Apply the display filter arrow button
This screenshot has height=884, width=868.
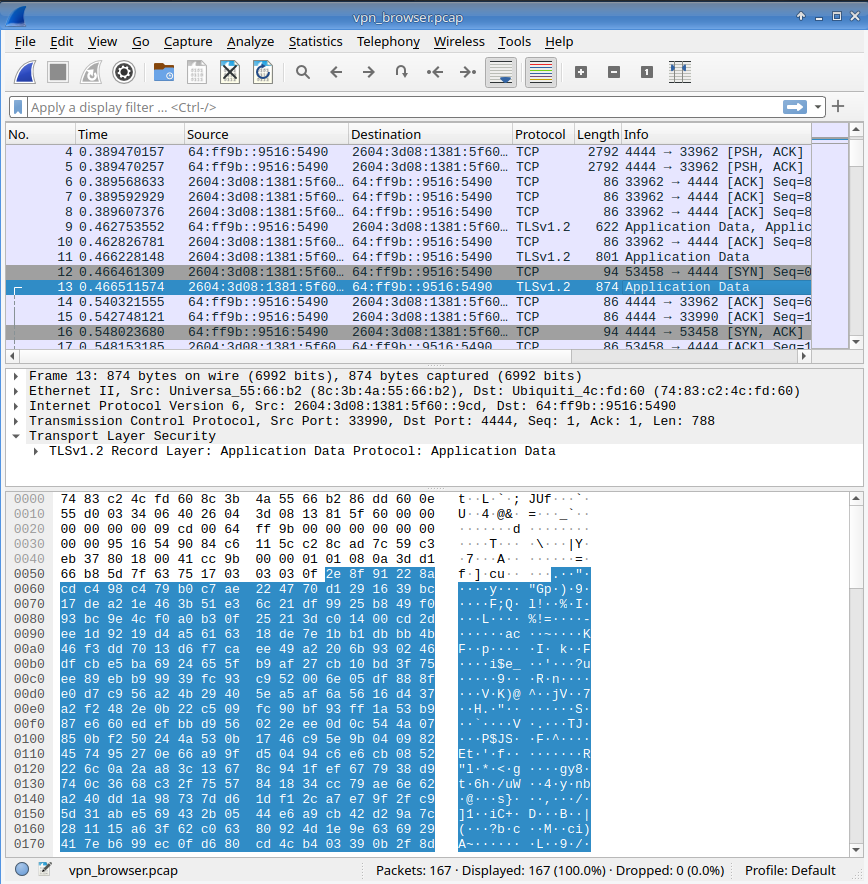point(795,107)
